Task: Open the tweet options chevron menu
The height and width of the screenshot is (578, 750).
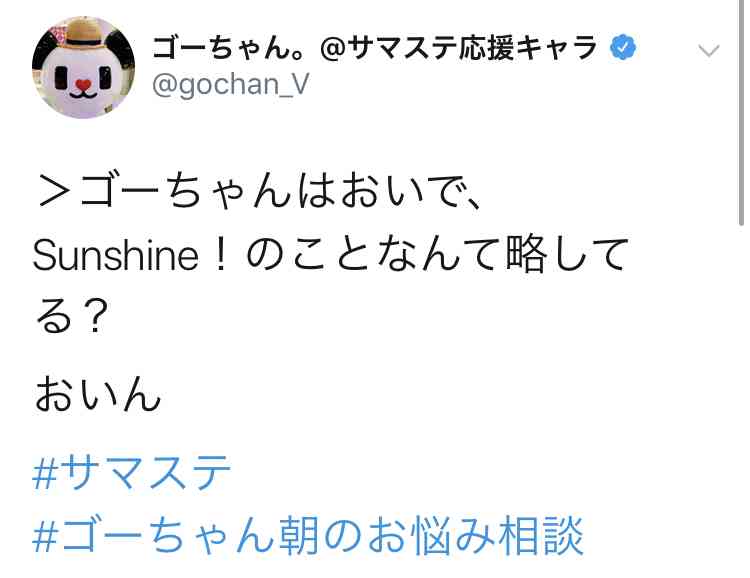Action: click(x=708, y=50)
